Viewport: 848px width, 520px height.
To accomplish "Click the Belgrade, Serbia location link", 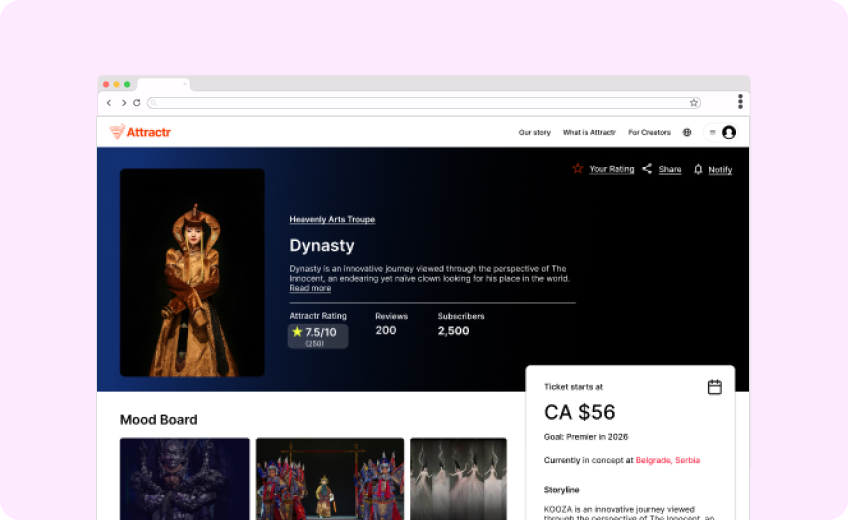I will (668, 460).
